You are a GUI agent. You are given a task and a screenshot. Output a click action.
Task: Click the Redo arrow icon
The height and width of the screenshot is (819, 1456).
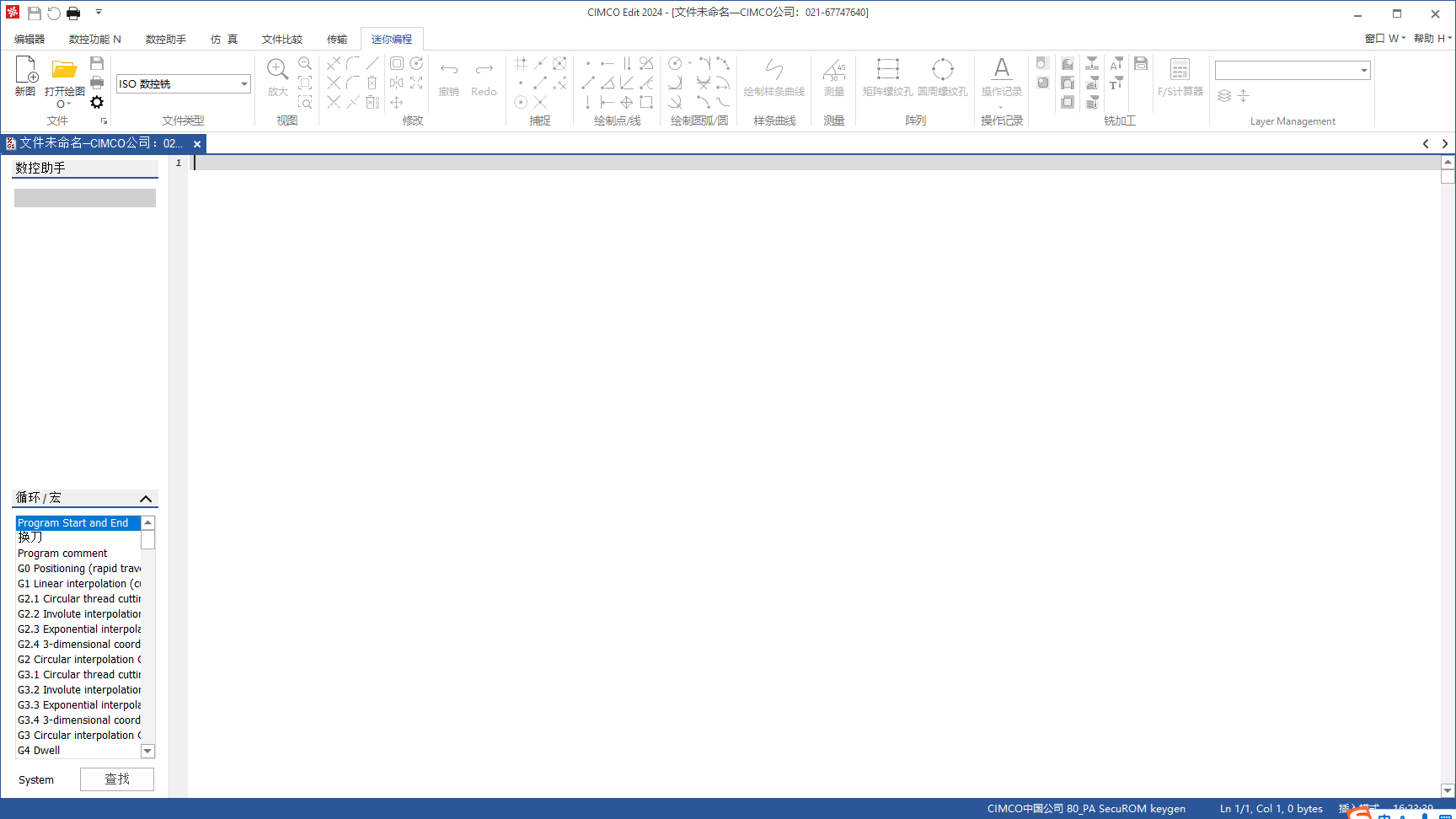tap(484, 76)
